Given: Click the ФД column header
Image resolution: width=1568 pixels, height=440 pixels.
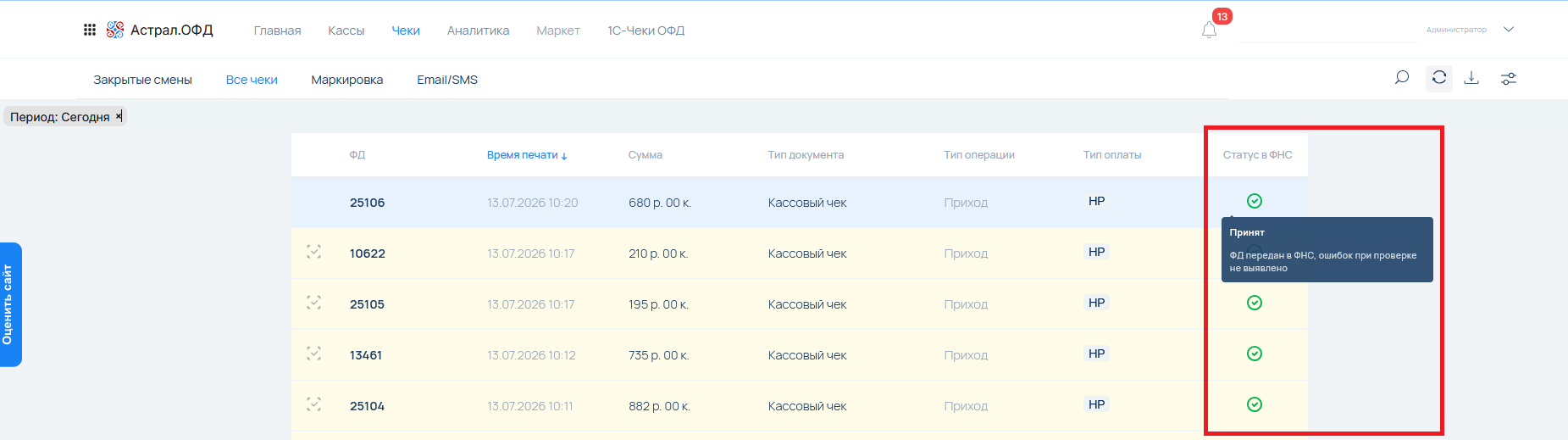Looking at the screenshot, I should coord(357,155).
